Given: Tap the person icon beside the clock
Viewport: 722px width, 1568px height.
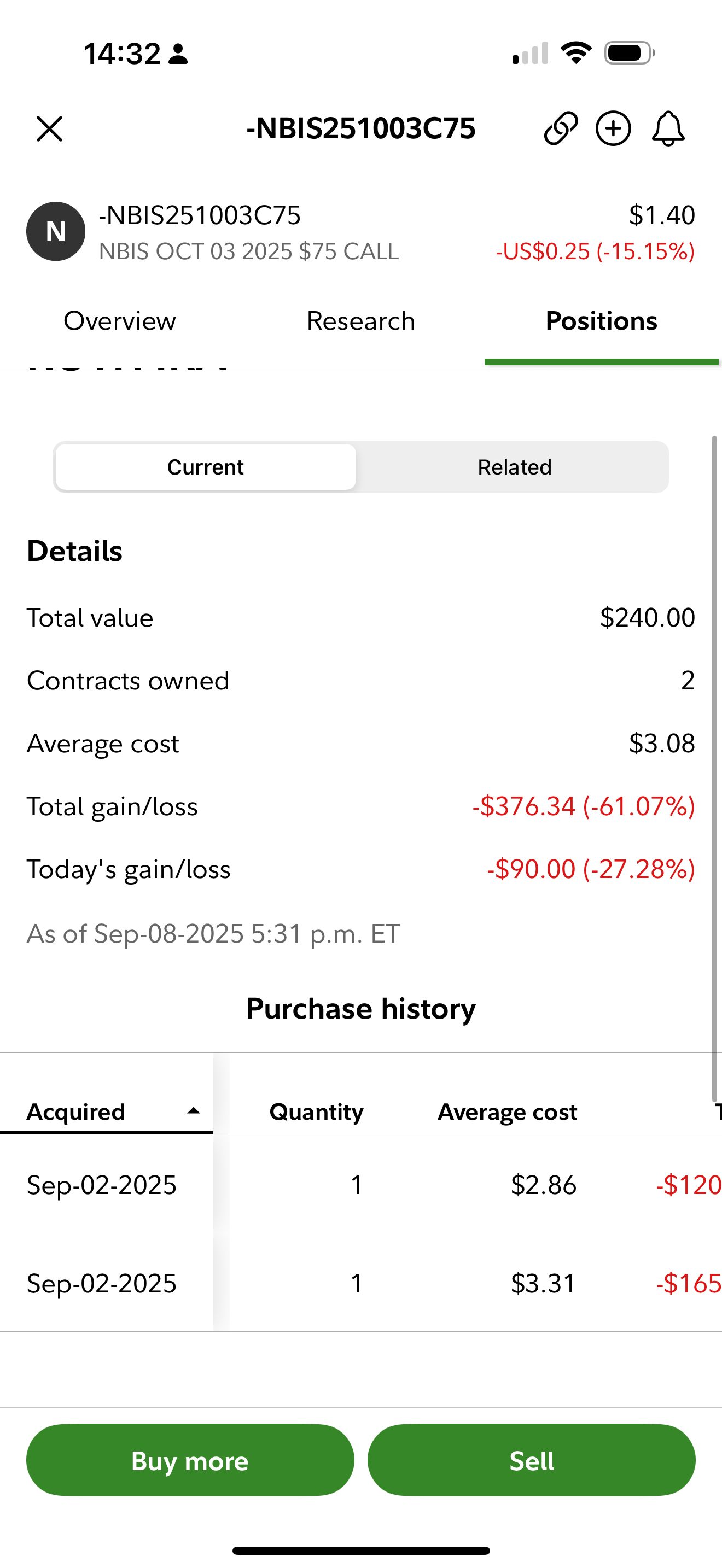Looking at the screenshot, I should click(x=178, y=54).
